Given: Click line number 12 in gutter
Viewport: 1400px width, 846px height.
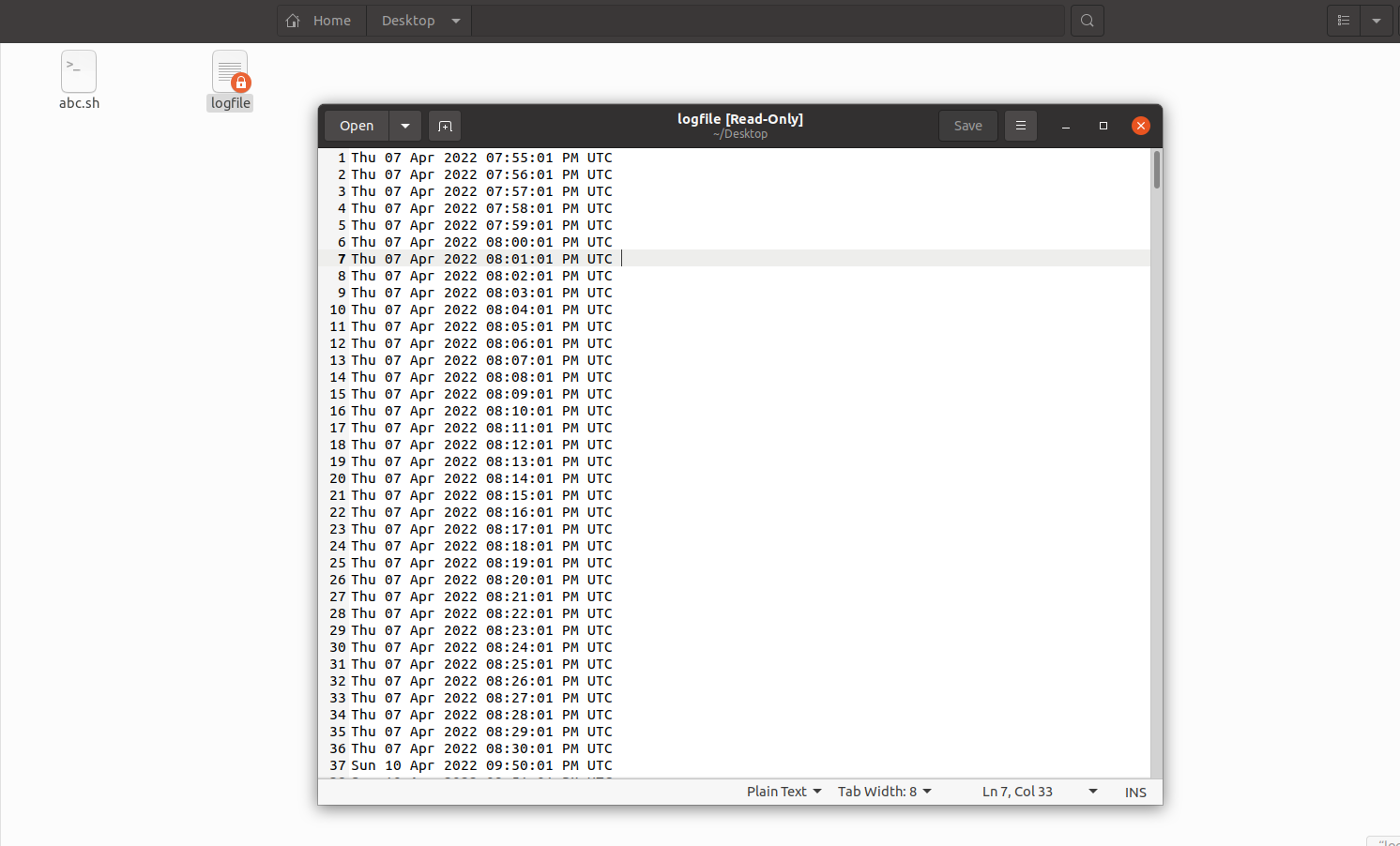Looking at the screenshot, I should (x=338, y=343).
